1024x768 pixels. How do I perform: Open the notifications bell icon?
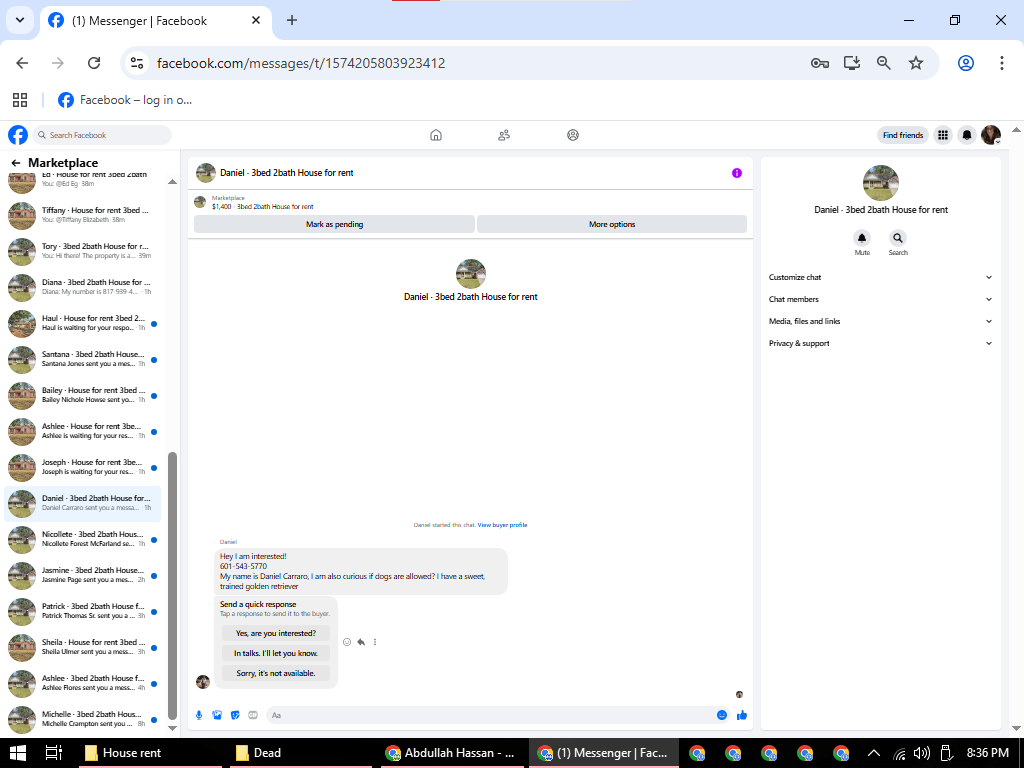tap(967, 135)
